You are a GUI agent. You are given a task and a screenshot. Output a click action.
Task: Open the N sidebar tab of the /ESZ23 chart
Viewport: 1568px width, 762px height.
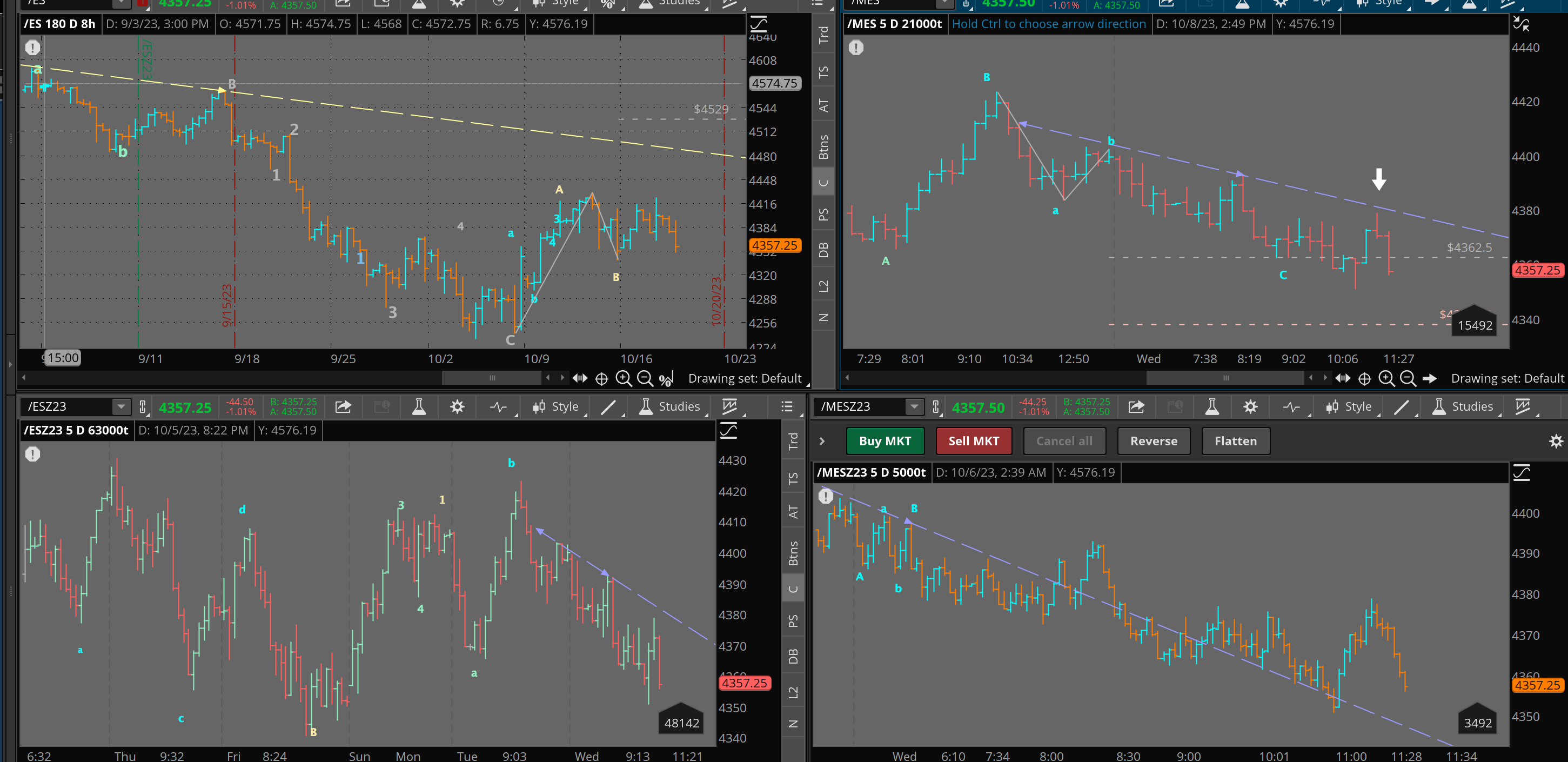[793, 724]
